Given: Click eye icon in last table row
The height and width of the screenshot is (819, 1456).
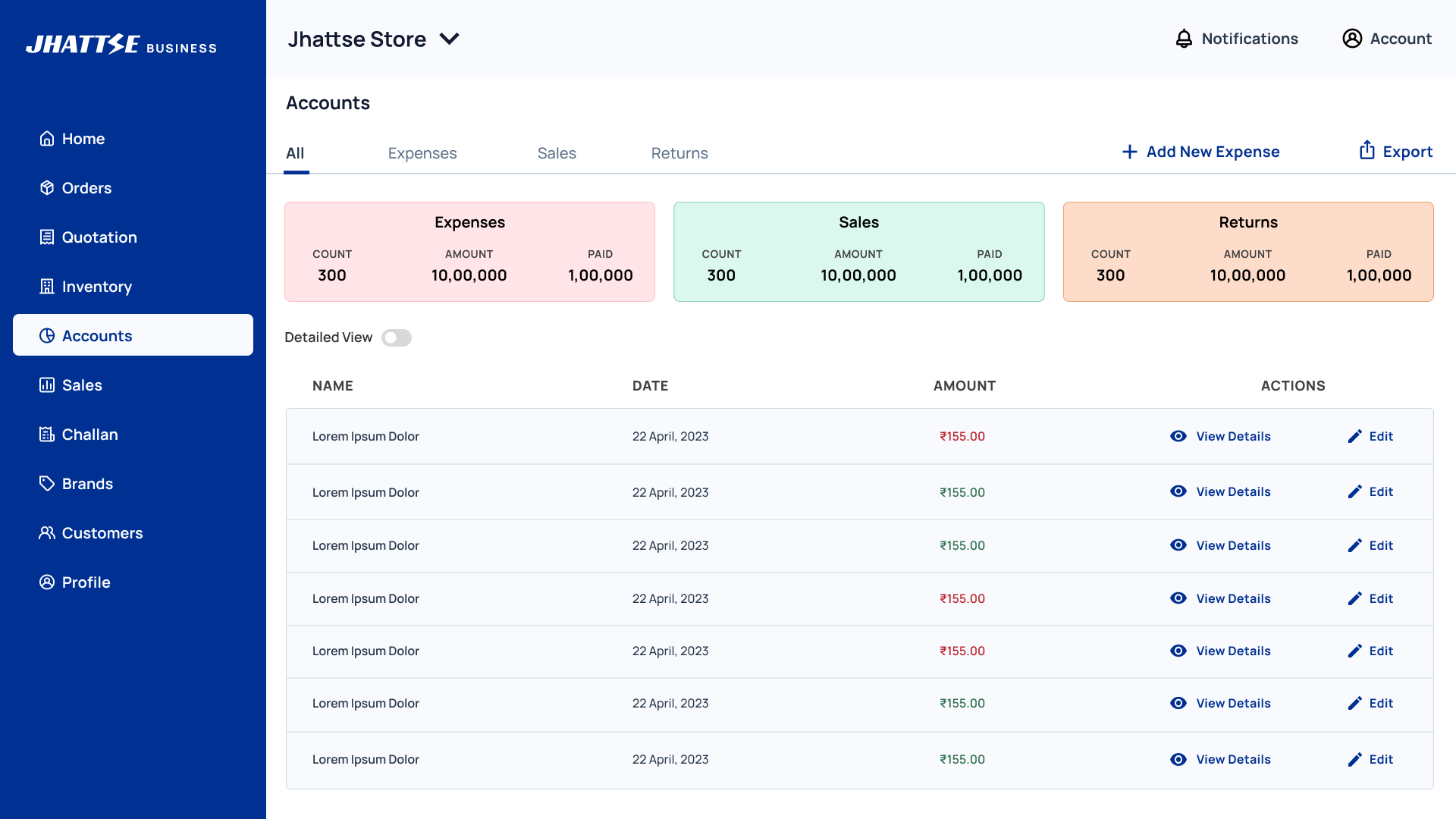Looking at the screenshot, I should point(1178,759).
